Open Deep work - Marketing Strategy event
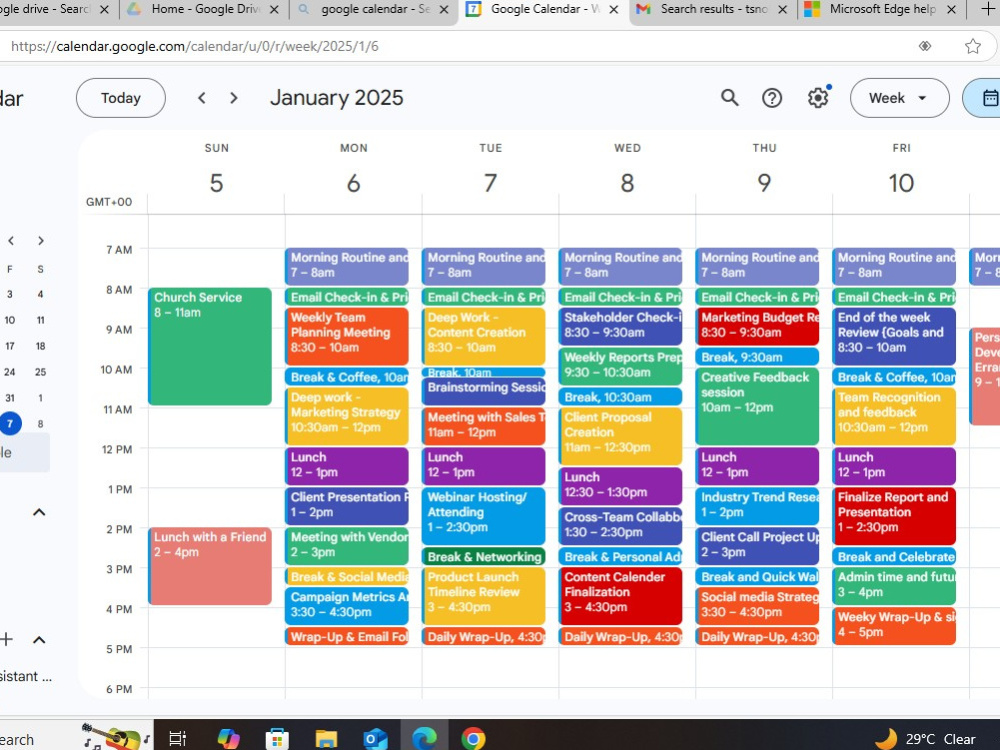 tap(346, 416)
